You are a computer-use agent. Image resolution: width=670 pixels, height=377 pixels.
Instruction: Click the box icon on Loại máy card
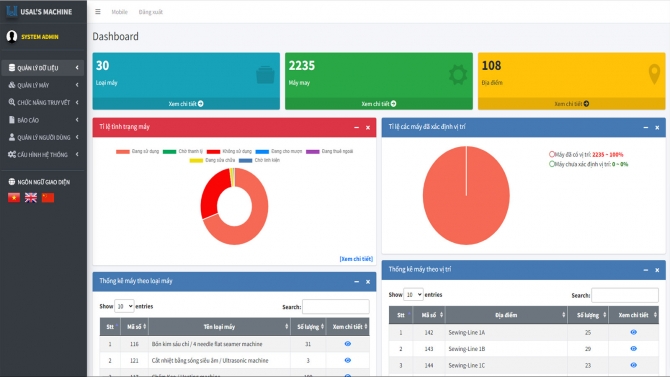(x=265, y=75)
